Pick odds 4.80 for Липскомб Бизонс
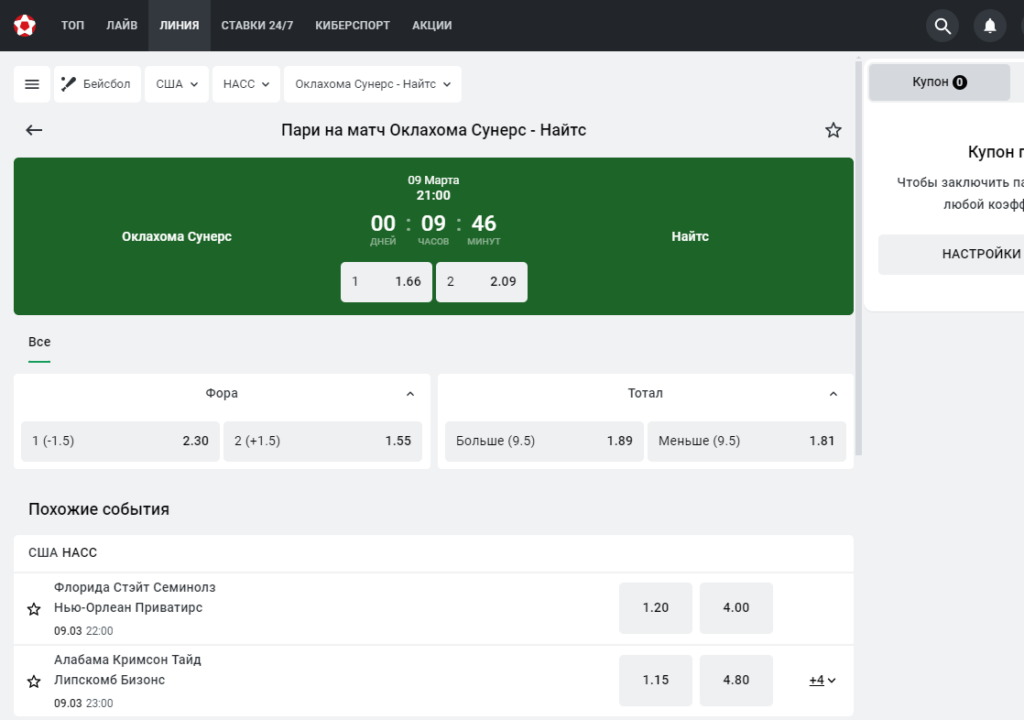Image resolution: width=1024 pixels, height=720 pixels. pos(736,681)
